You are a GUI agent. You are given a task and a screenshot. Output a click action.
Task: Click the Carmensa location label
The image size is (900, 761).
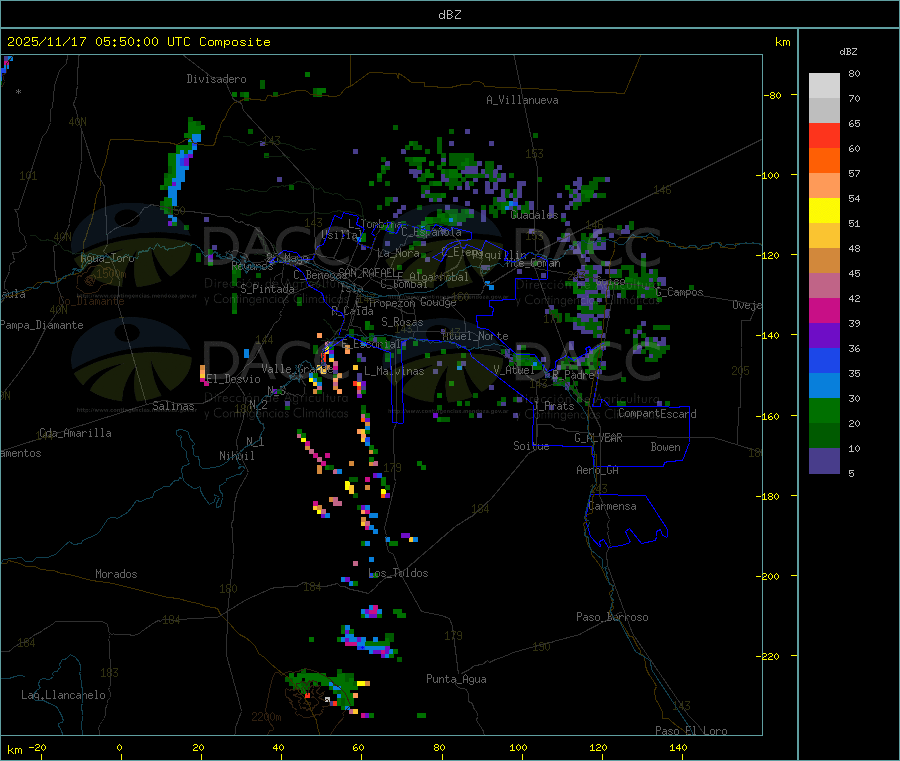click(612, 506)
